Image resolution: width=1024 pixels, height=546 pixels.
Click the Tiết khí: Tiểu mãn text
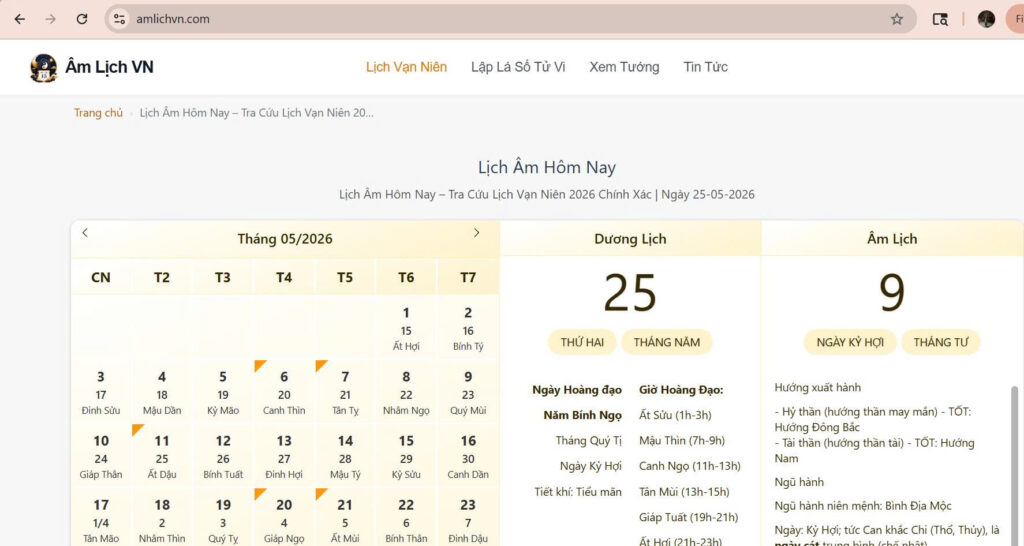click(578, 492)
